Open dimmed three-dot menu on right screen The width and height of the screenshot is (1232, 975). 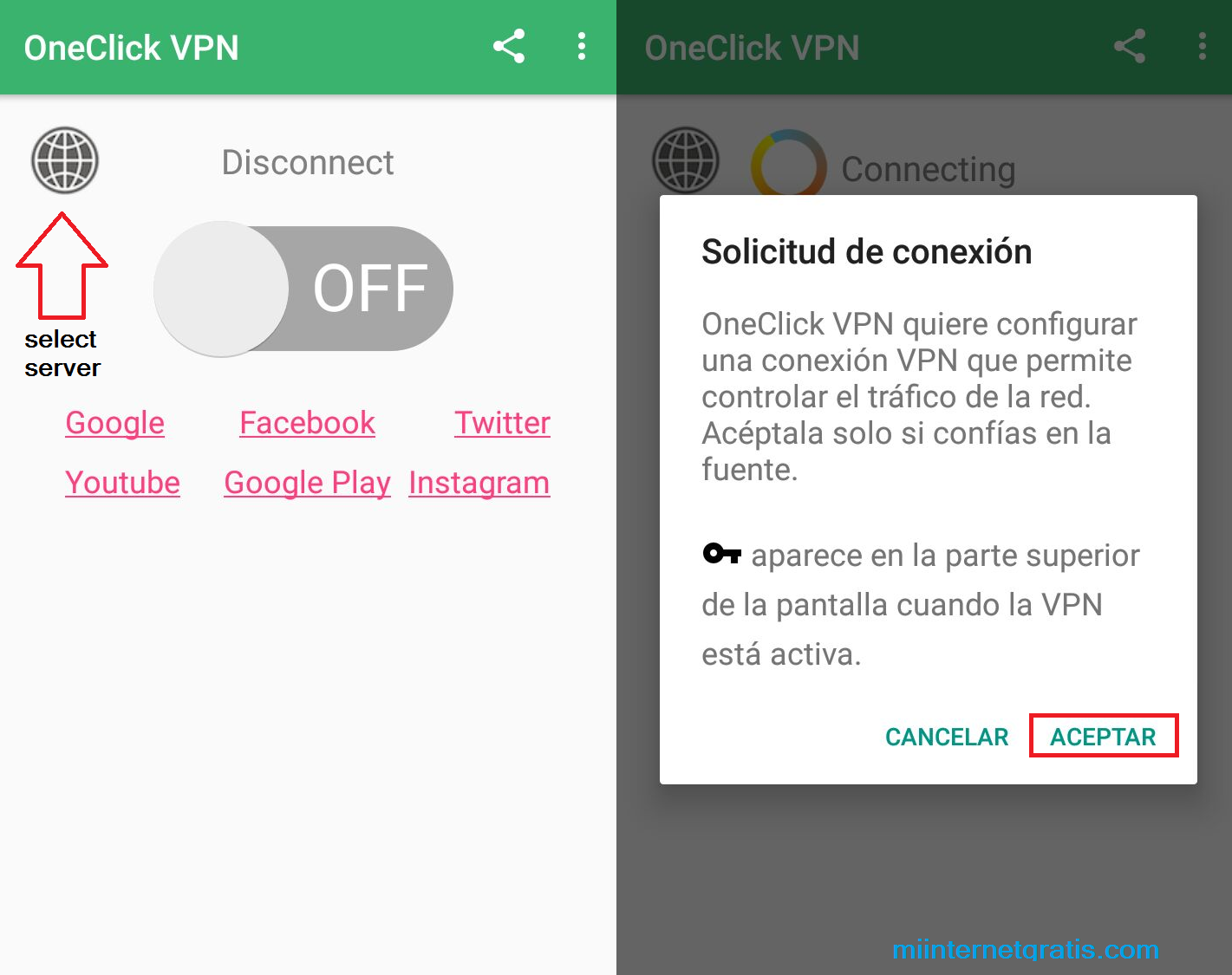[x=1203, y=46]
